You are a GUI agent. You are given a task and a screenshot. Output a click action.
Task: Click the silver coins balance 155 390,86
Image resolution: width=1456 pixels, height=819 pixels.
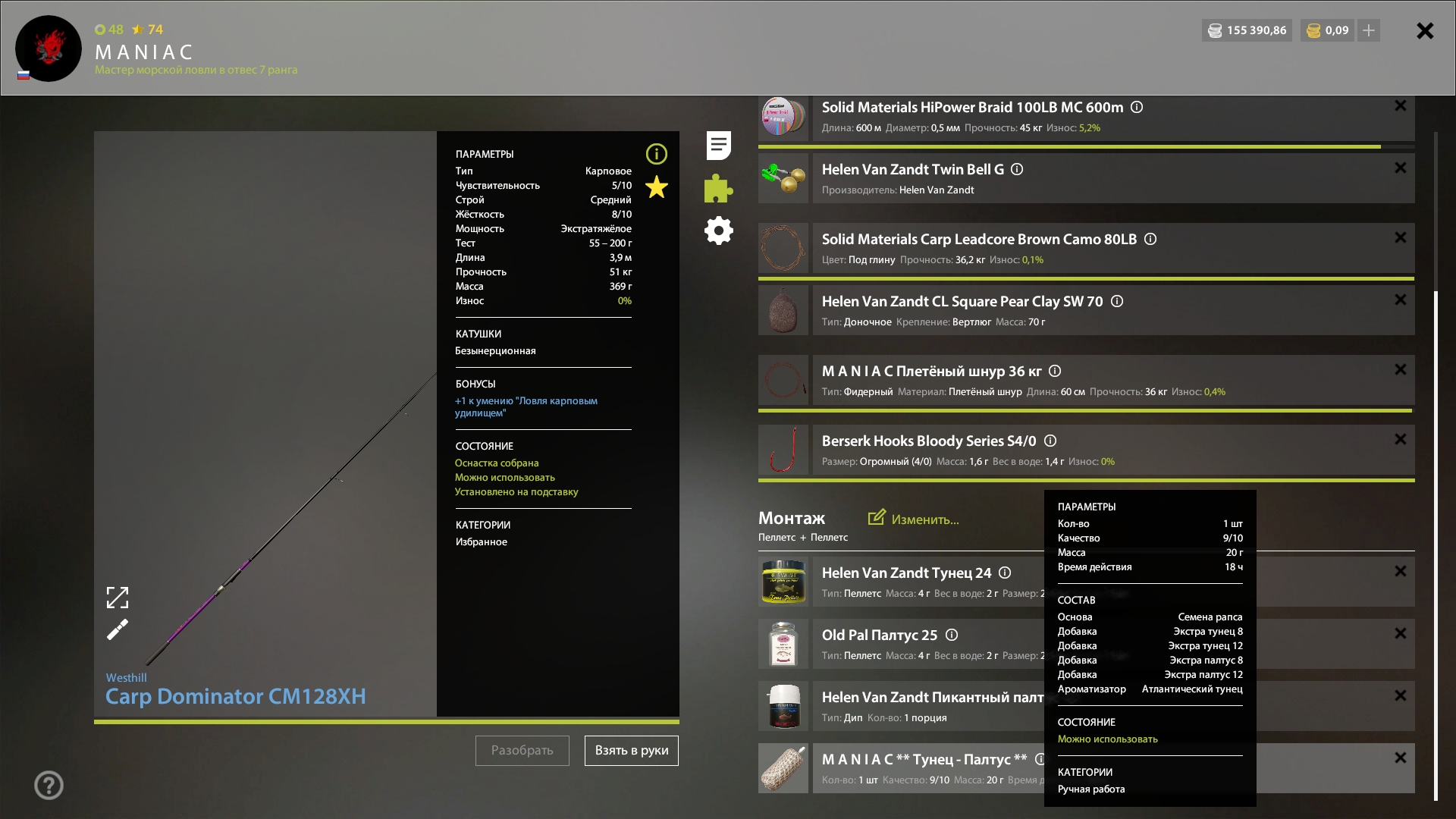1247,30
